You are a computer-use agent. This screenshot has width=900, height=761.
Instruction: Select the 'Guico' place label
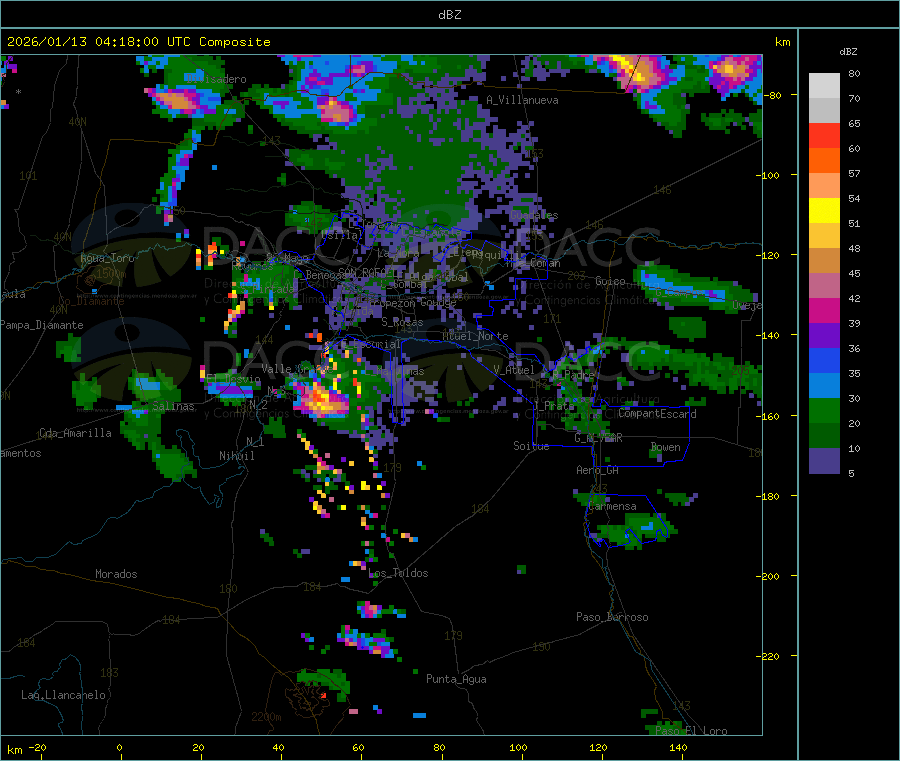[x=610, y=281]
